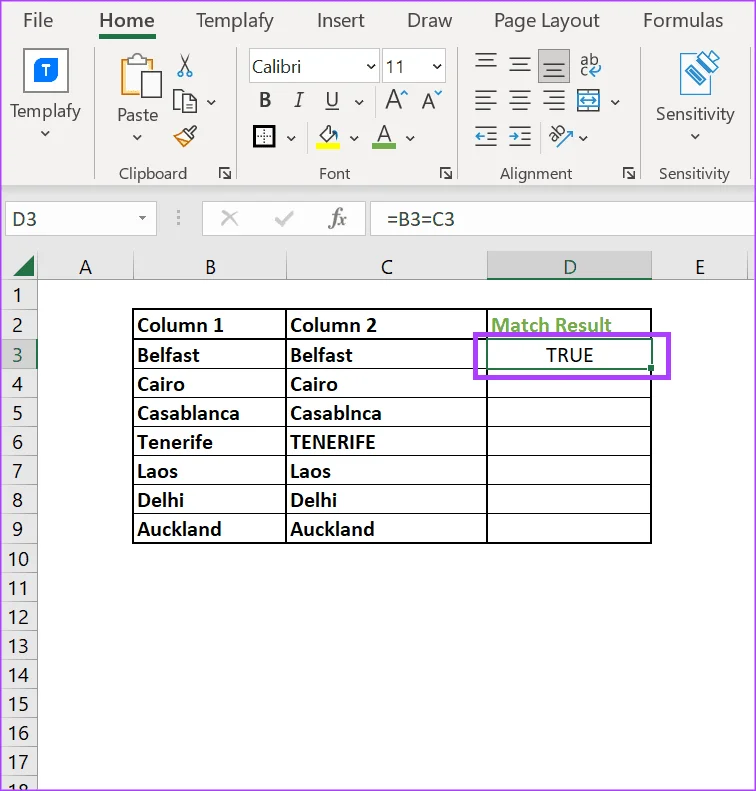Screen dimensions: 756x791
Task: Open Calibri font name dropdown
Action: [x=371, y=66]
